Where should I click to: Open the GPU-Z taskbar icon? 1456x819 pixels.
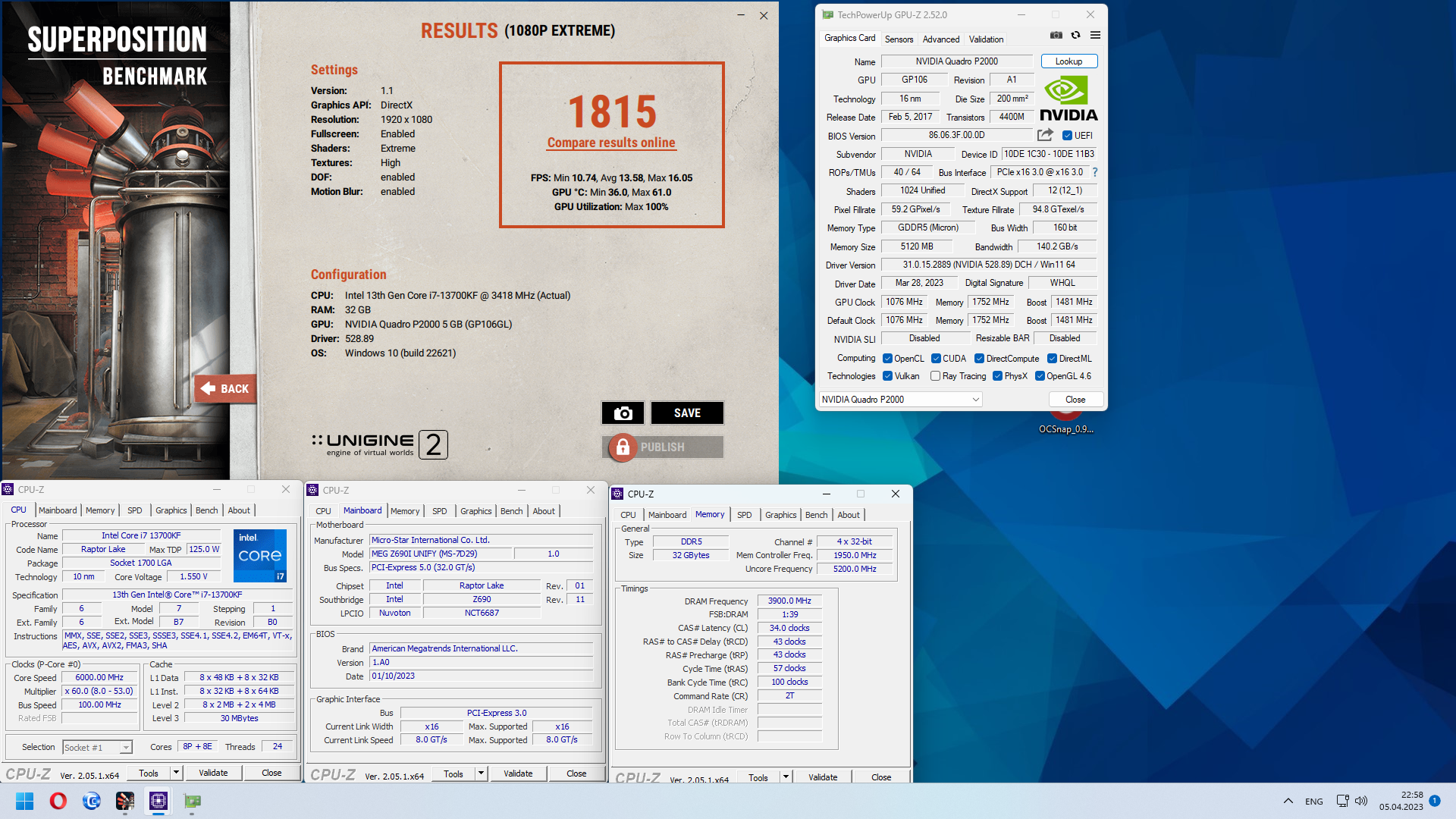pyautogui.click(x=192, y=801)
